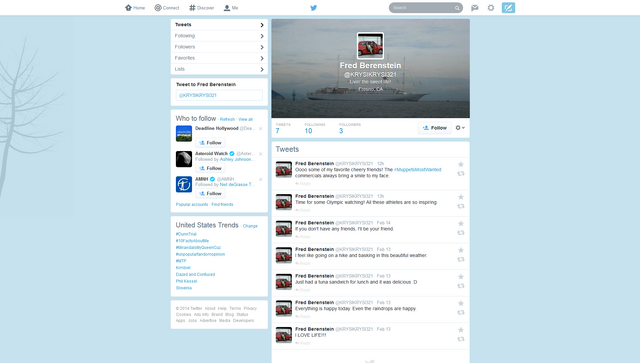This screenshot has width=640, height=363.
Task: Open the Phil Kessel trend
Action: click(187, 281)
